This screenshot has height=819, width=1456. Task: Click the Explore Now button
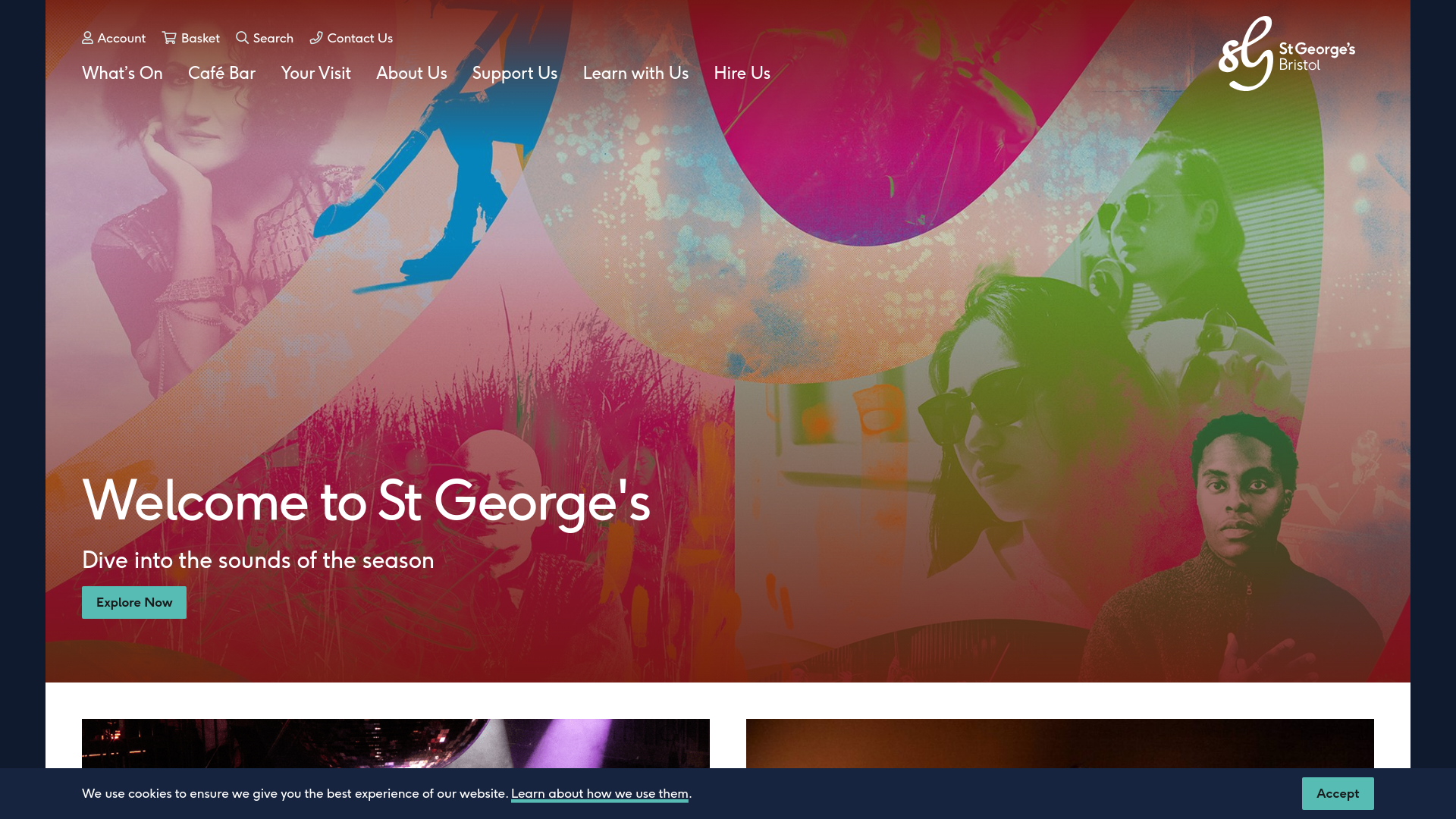(x=134, y=602)
